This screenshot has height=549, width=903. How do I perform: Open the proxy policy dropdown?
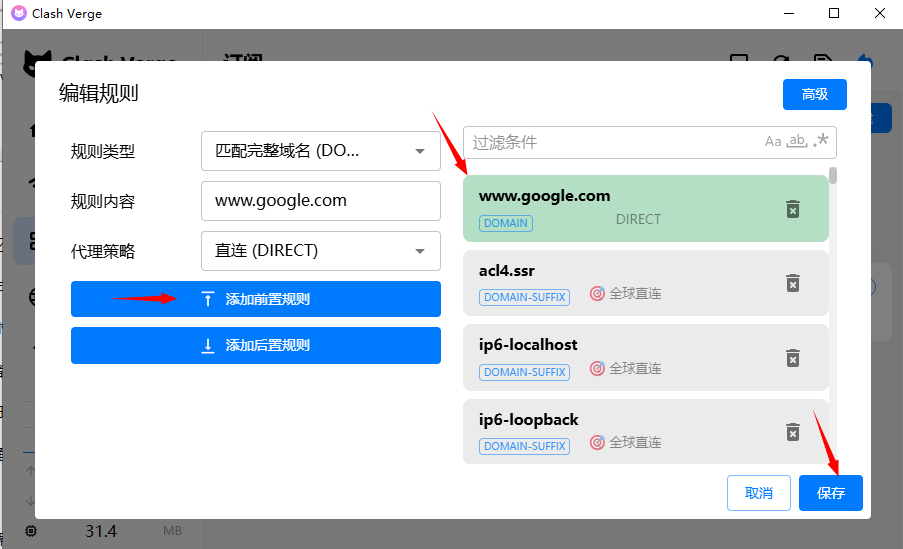click(321, 251)
